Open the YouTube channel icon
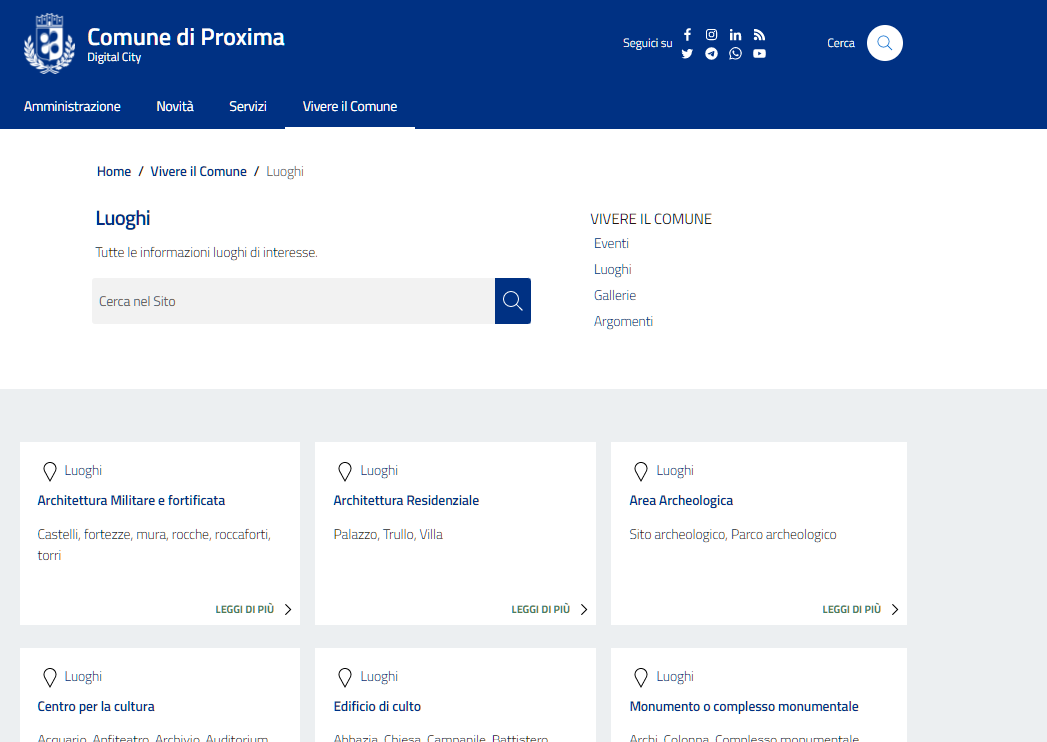The width and height of the screenshot is (1047, 742). click(x=759, y=54)
